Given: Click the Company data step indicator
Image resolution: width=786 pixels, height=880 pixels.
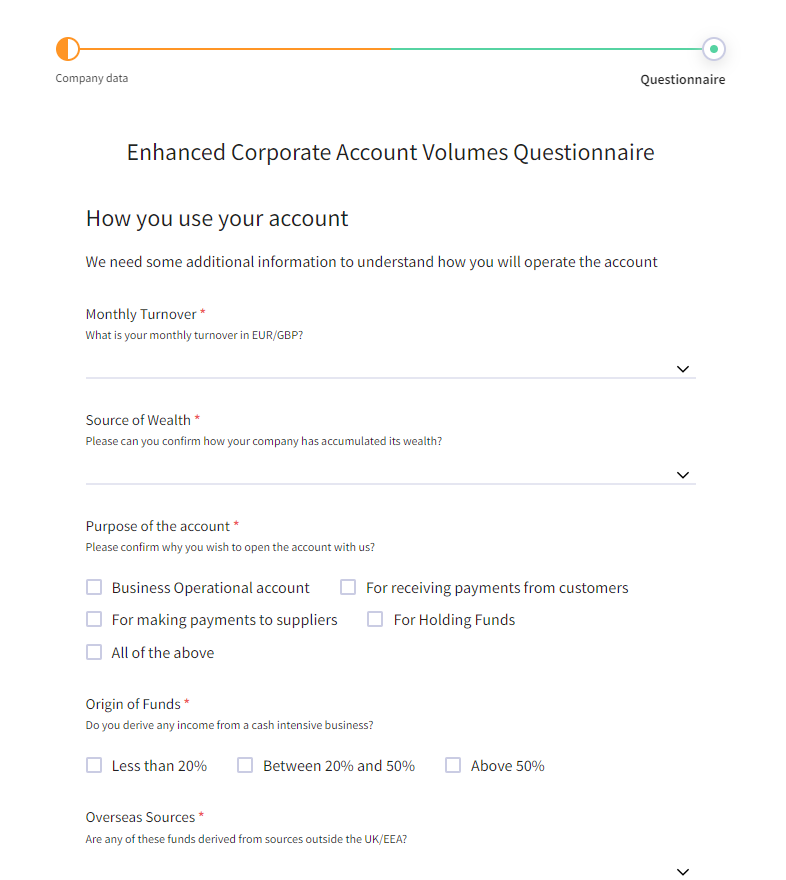Looking at the screenshot, I should [66, 48].
